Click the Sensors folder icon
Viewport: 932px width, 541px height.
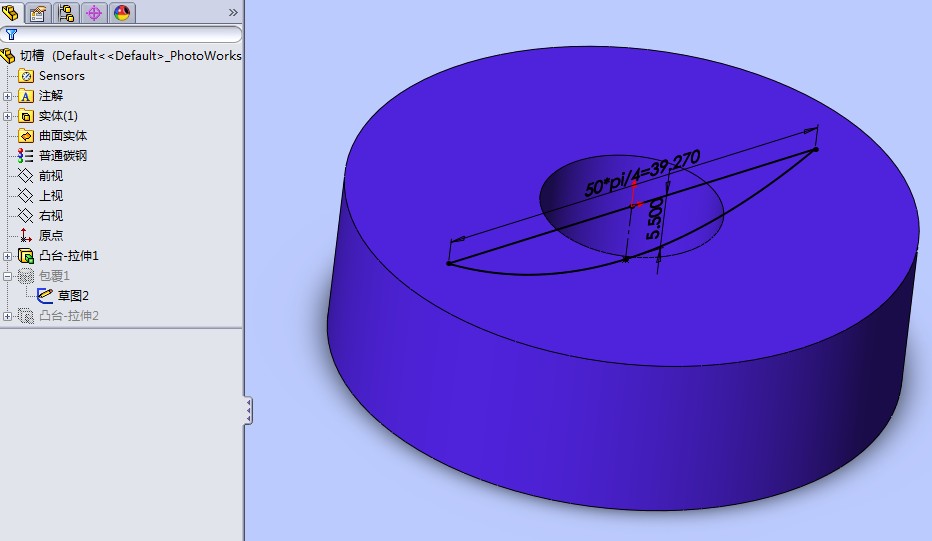coord(26,76)
